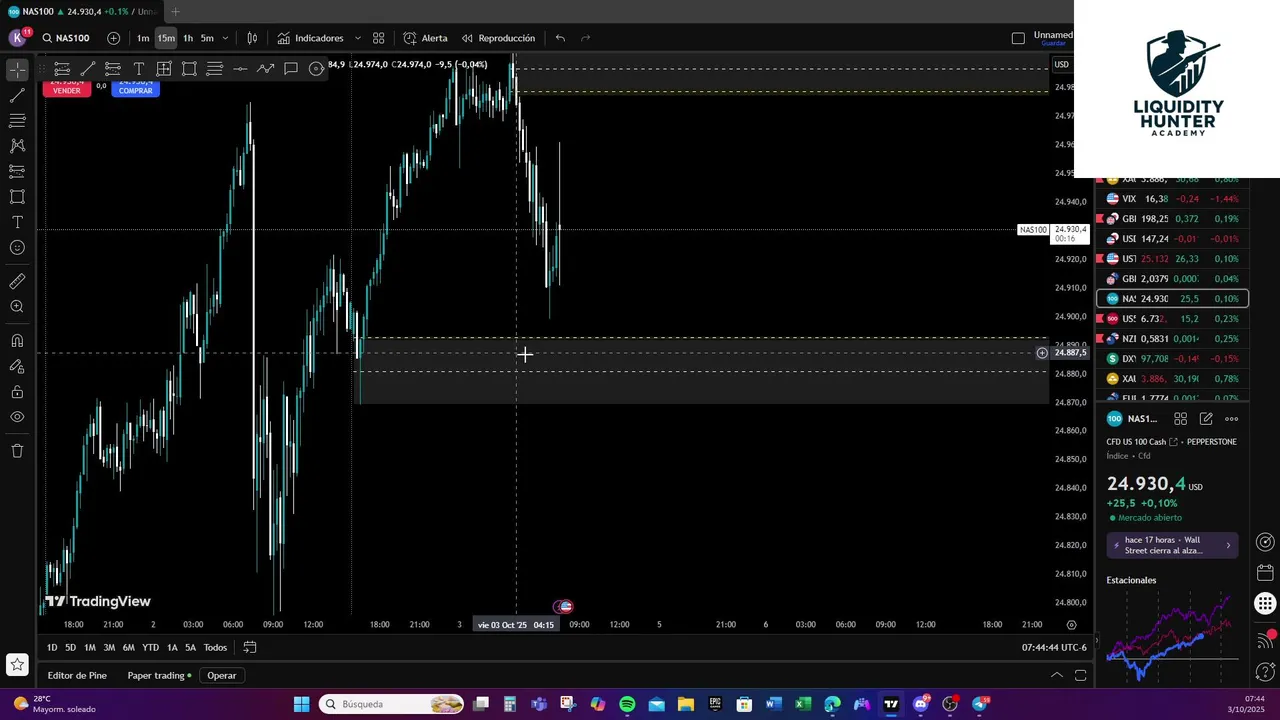Screen dimensions: 1280x720
Task: Switch to the 1h timeframe
Action: [x=188, y=38]
